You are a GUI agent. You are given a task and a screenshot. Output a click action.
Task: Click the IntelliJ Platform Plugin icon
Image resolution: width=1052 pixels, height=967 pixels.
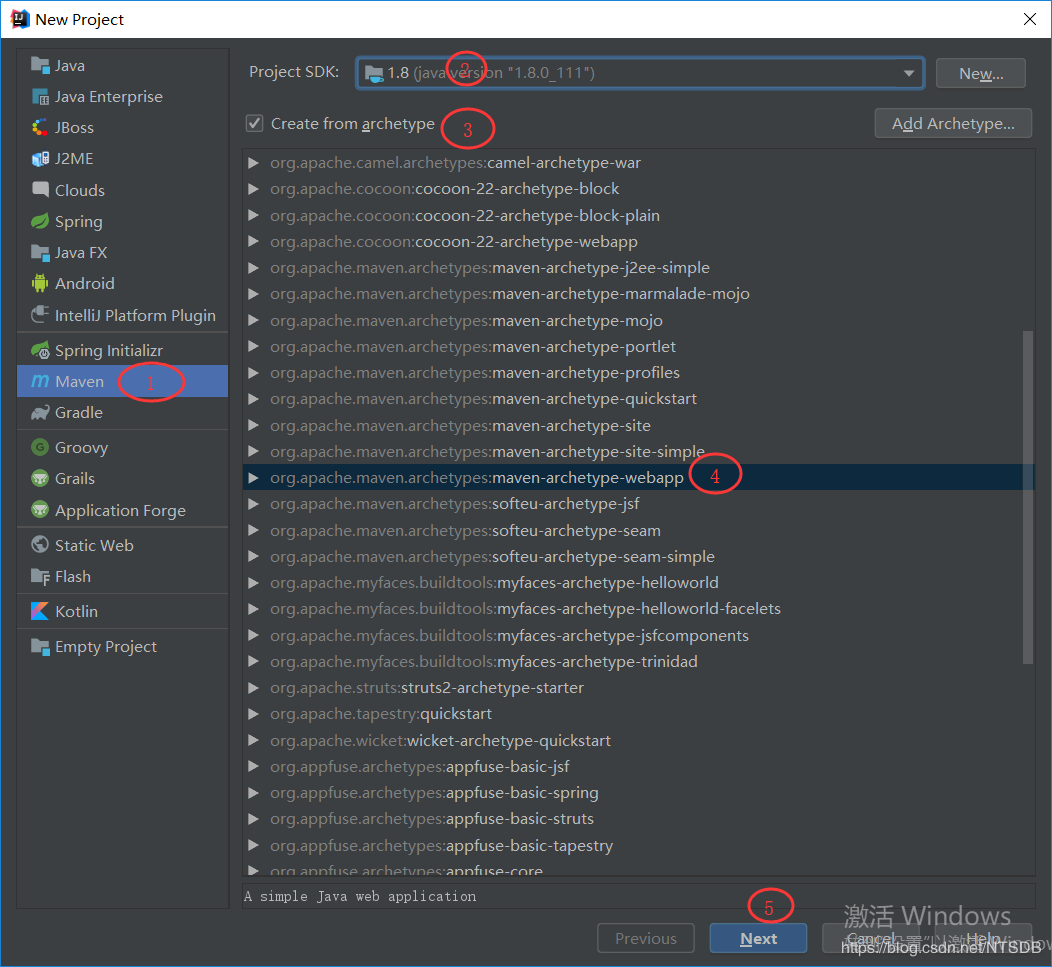(40, 315)
